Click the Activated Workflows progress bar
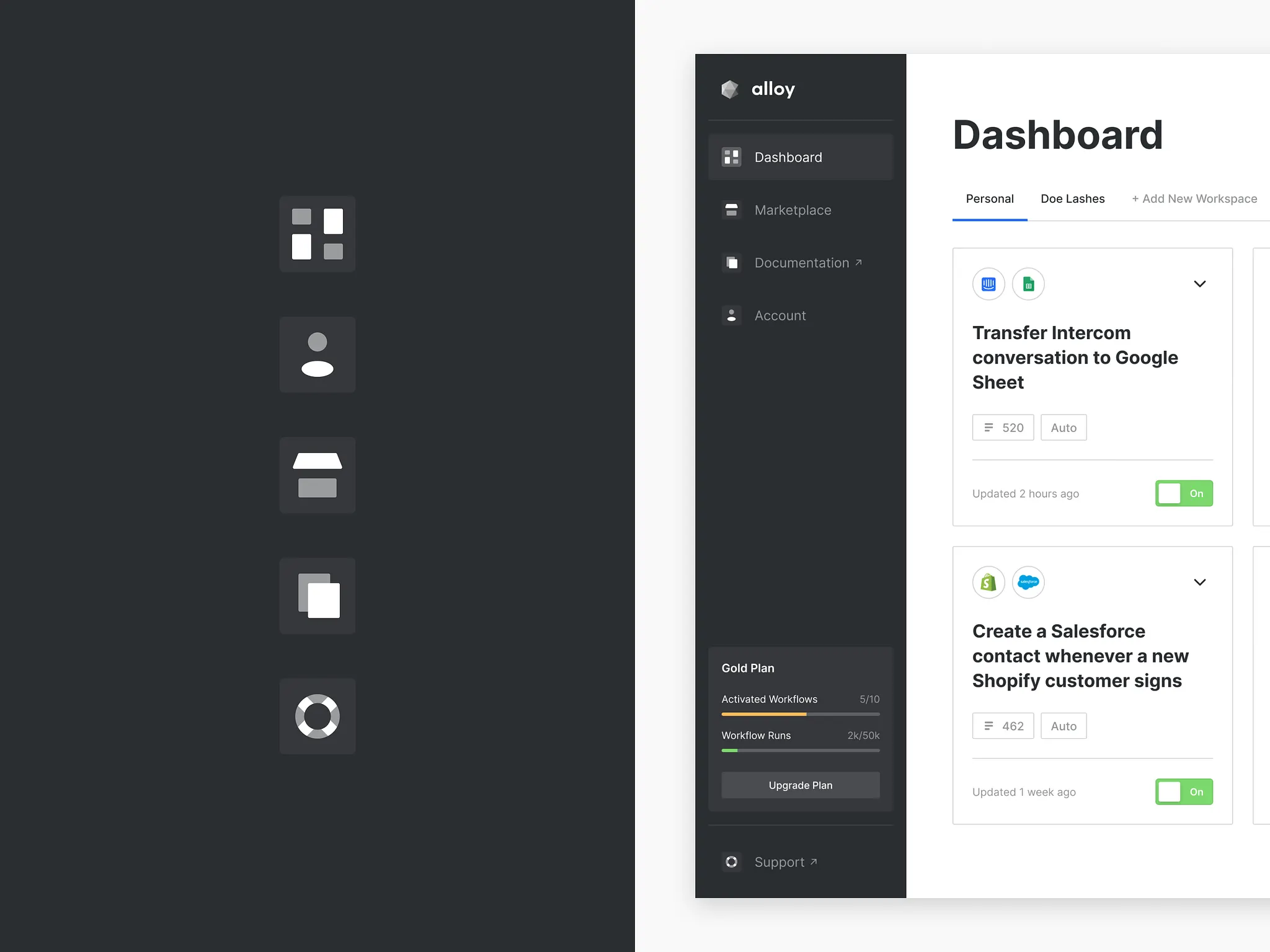The height and width of the screenshot is (952, 1270). click(x=800, y=715)
